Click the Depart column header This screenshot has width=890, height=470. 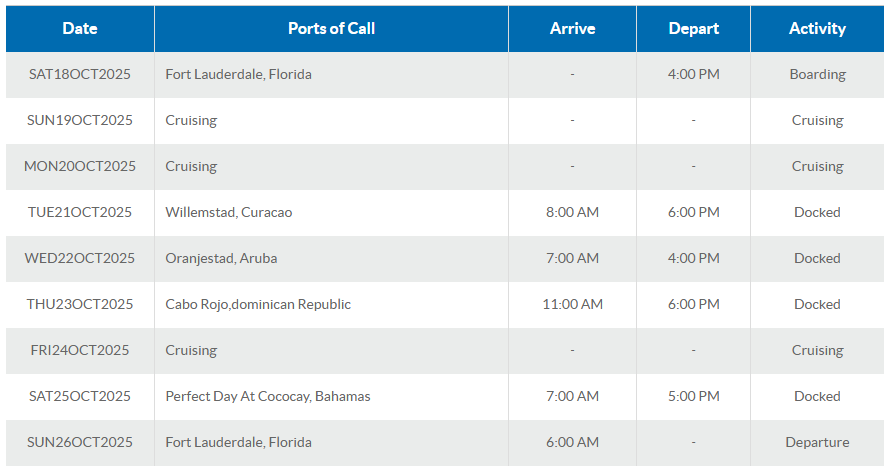pyautogui.click(x=693, y=29)
